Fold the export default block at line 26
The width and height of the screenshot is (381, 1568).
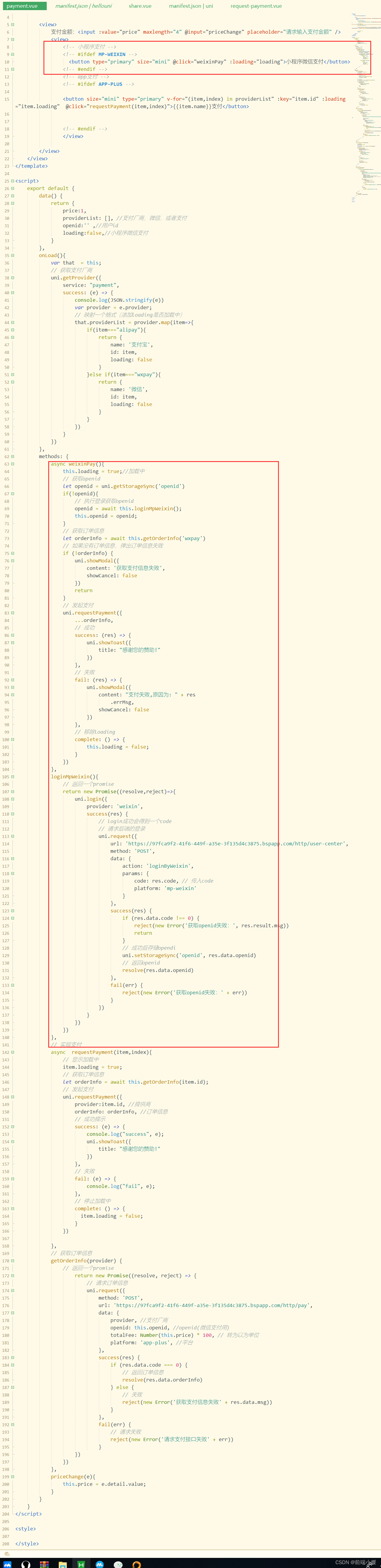coord(13,188)
